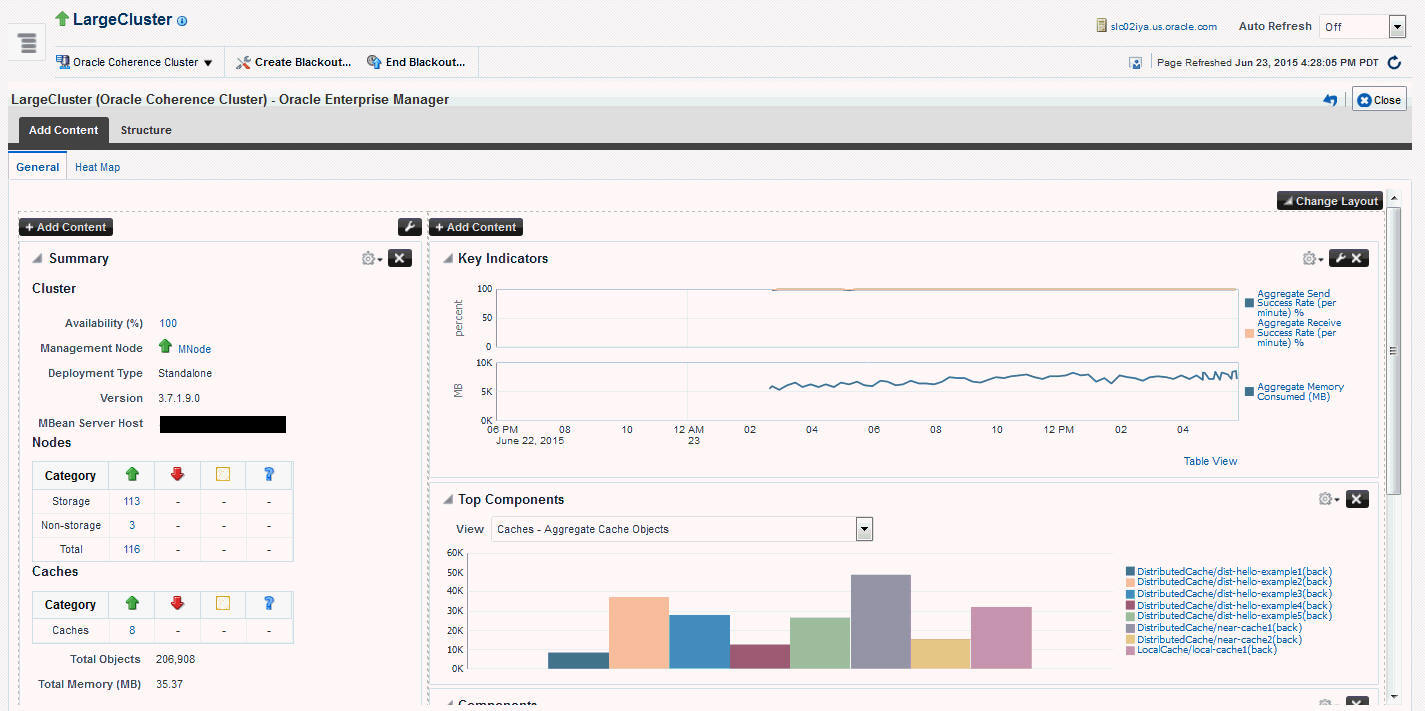
Task: Open the Summary panel gear settings menu
Action: (x=368, y=258)
